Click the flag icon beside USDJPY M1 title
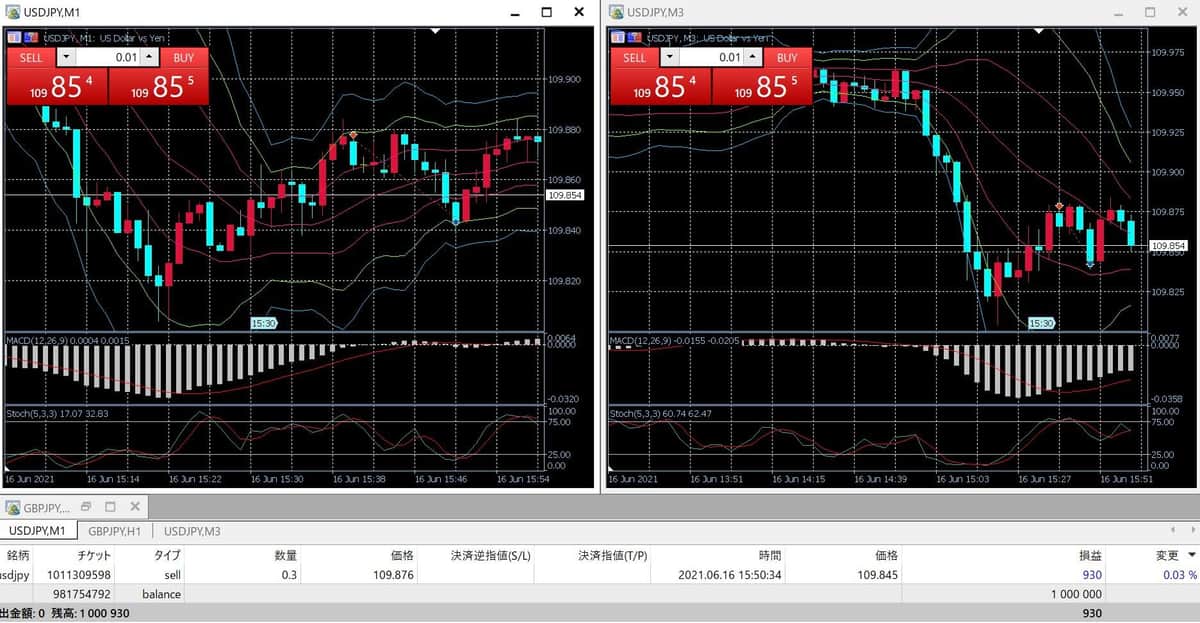This screenshot has height=623, width=1200. click(31, 37)
